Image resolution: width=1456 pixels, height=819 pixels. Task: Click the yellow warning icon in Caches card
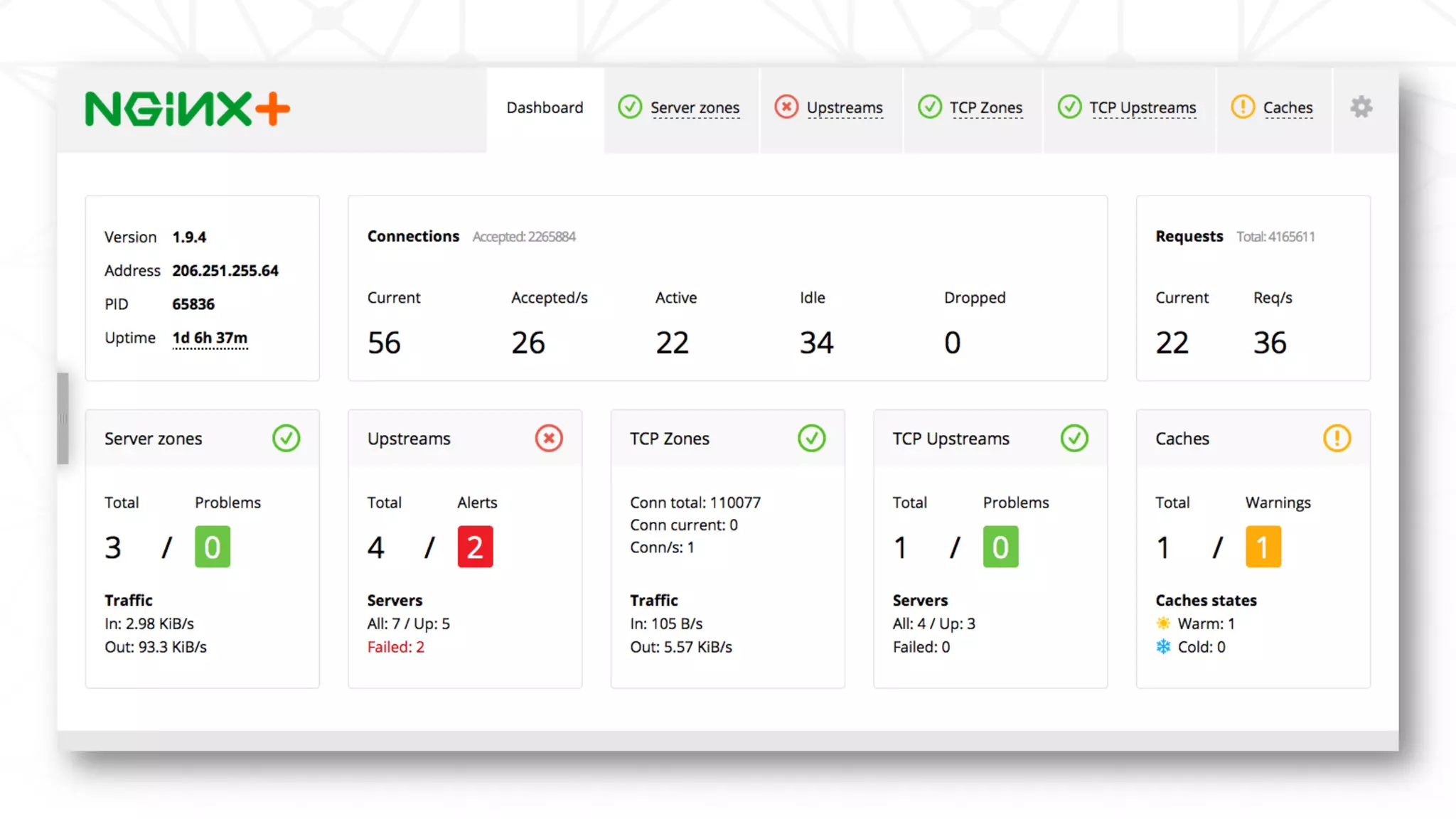(x=1337, y=438)
